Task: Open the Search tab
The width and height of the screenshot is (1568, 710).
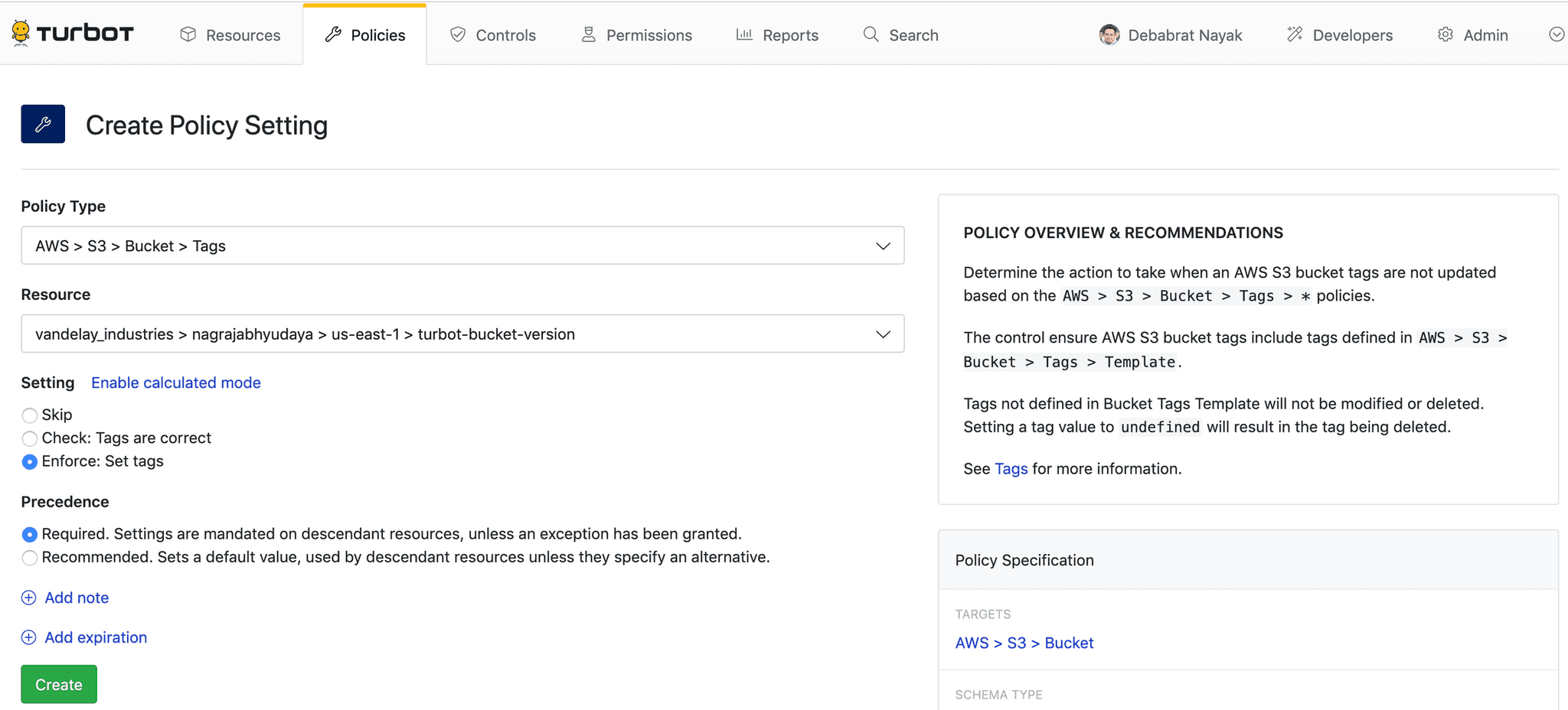Action: click(900, 34)
